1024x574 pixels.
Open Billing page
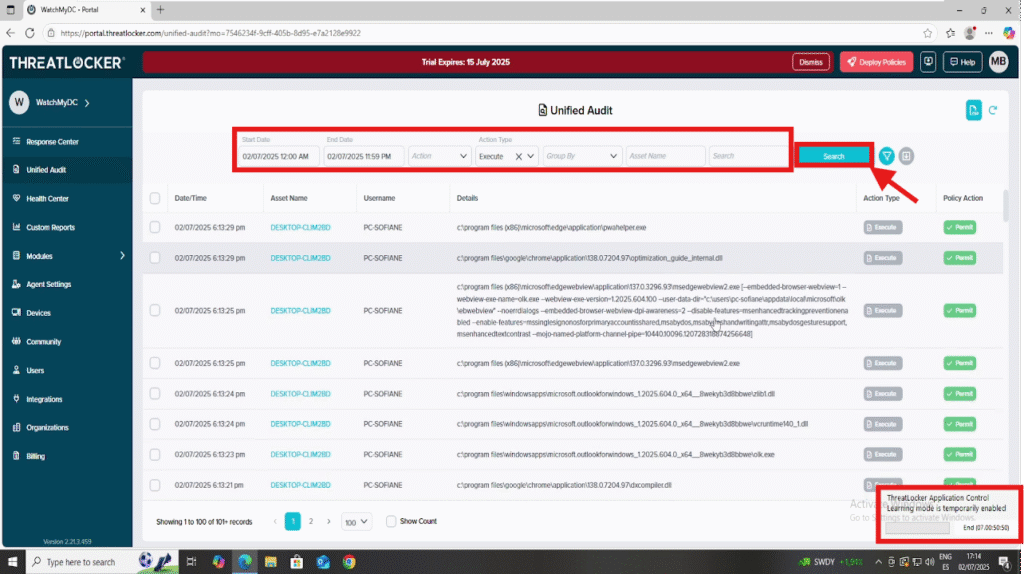coord(35,456)
